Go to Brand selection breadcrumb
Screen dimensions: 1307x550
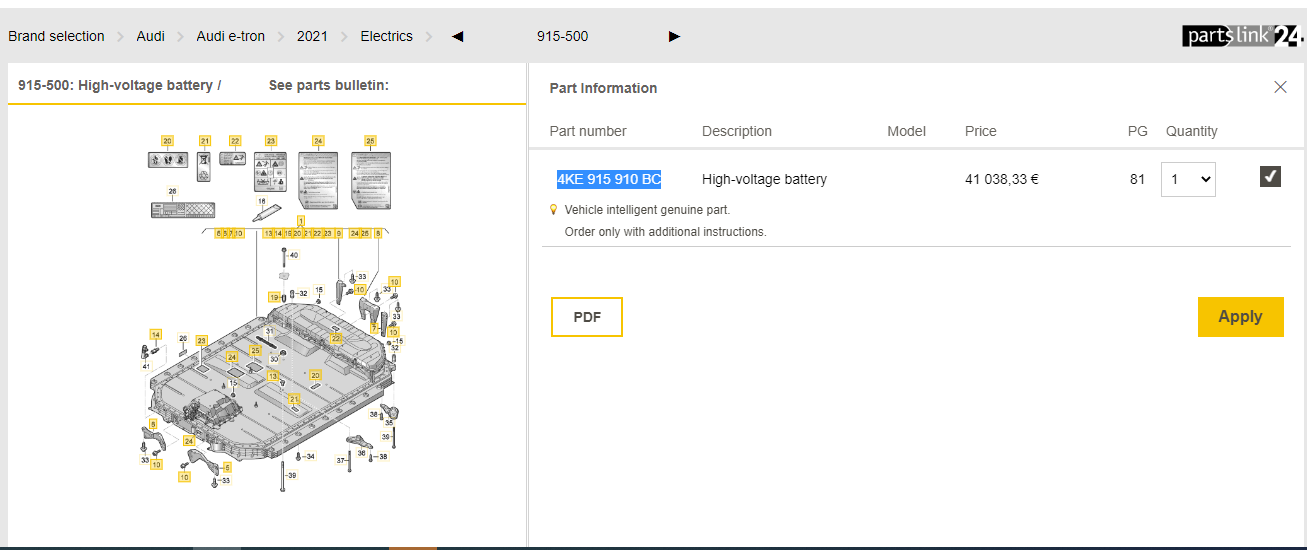click(56, 37)
